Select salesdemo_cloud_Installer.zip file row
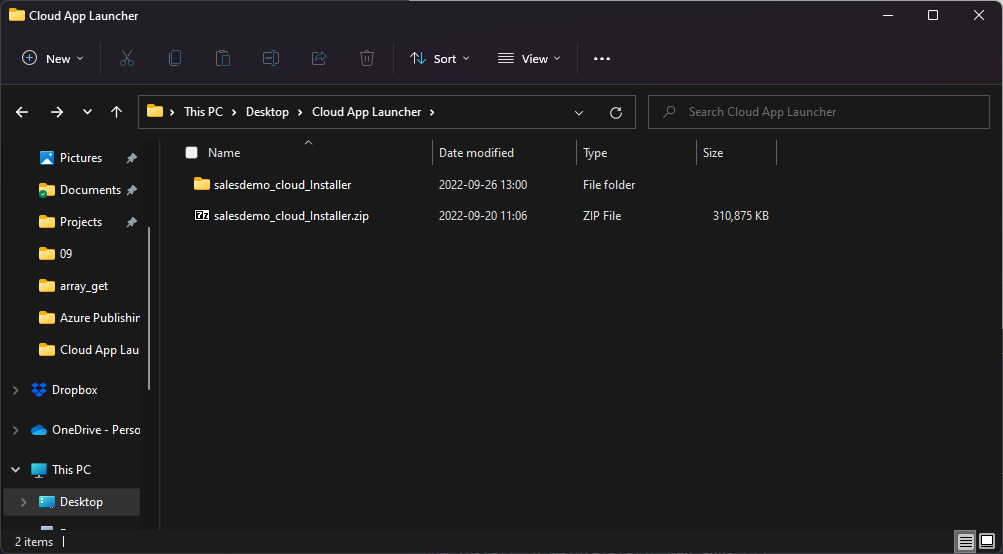This screenshot has height=554, width=1003. [480, 216]
